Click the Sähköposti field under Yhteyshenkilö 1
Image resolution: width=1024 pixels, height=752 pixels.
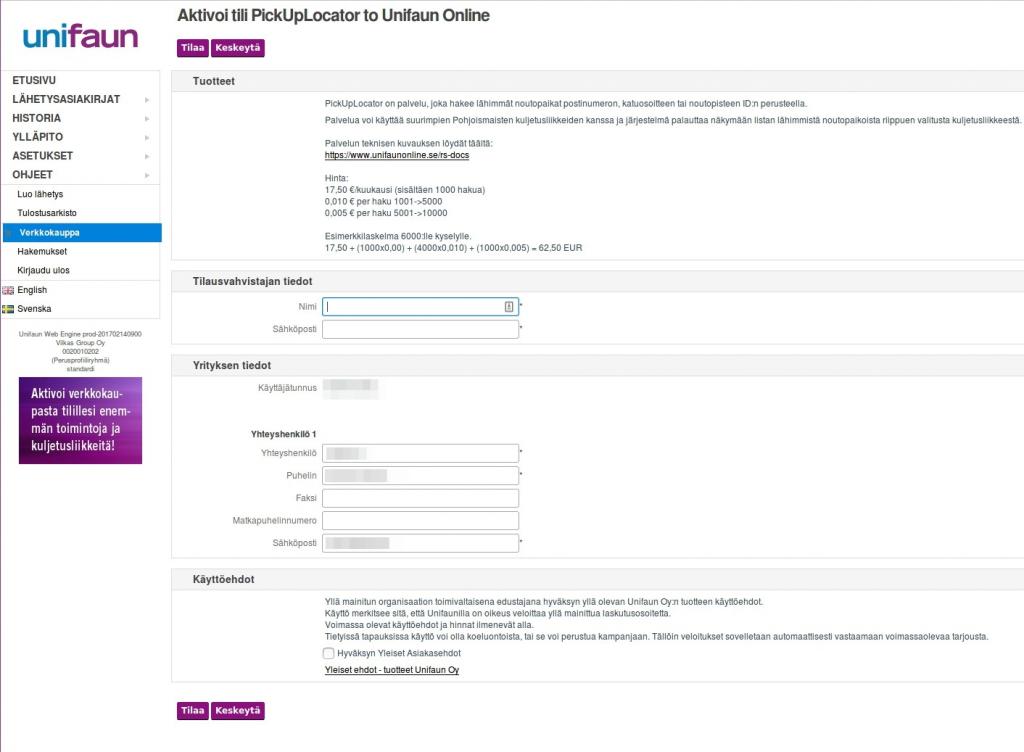[421, 543]
